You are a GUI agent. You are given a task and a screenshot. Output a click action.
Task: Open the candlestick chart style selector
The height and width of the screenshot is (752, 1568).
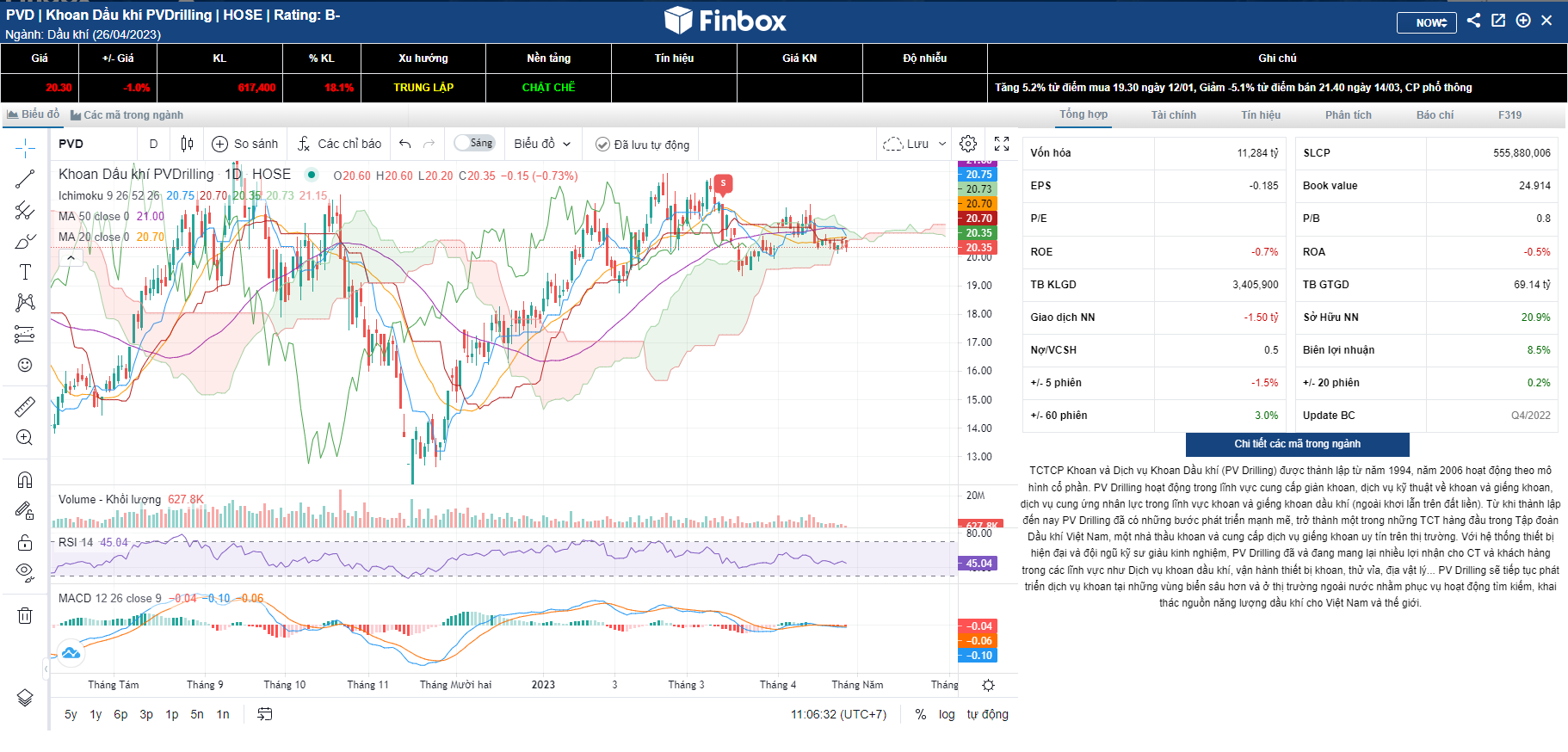pyautogui.click(x=187, y=144)
